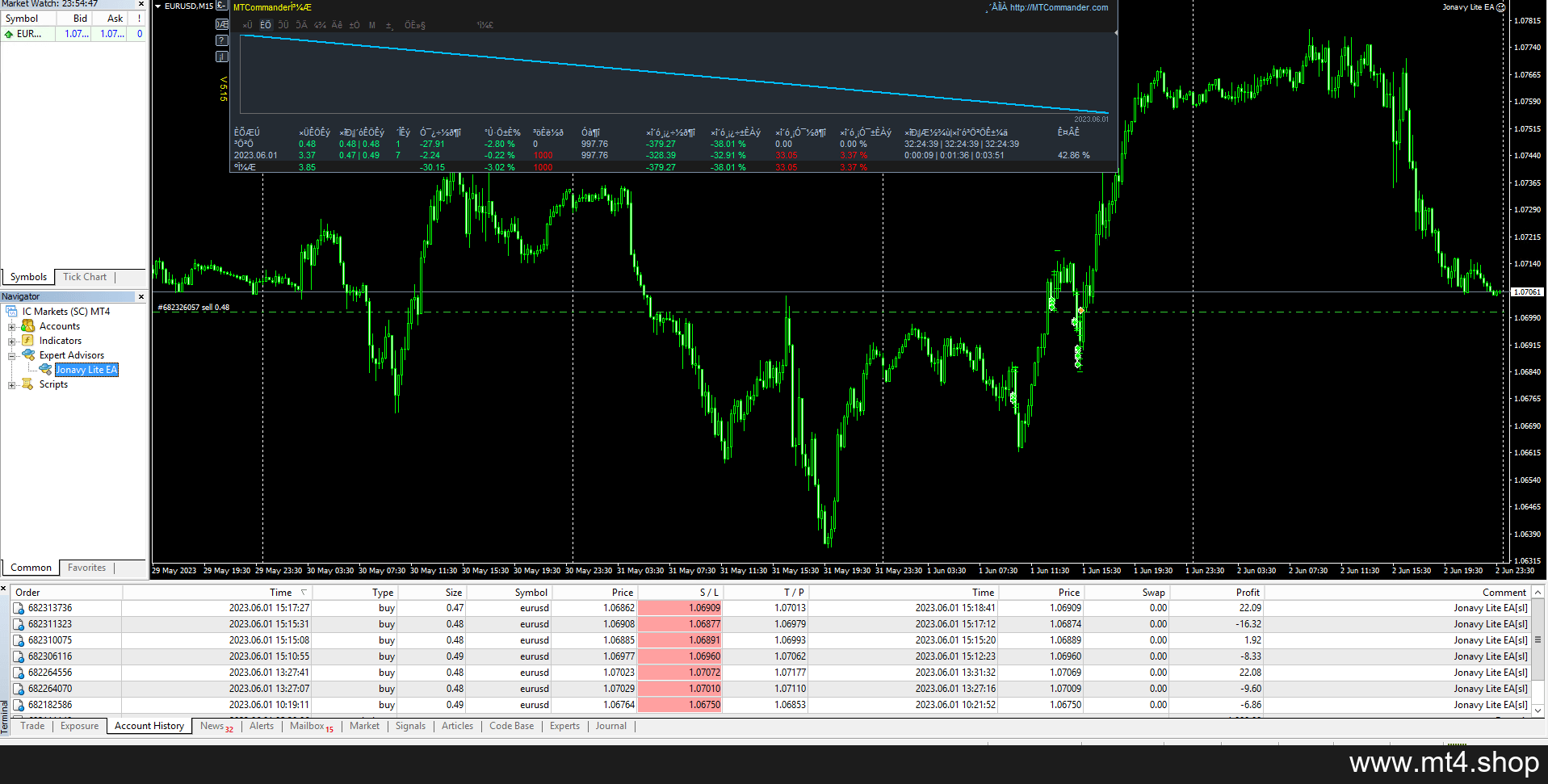This screenshot has width=1548, height=784.
Task: Click the #682326057 sell 0.48 order line label
Action: point(193,307)
